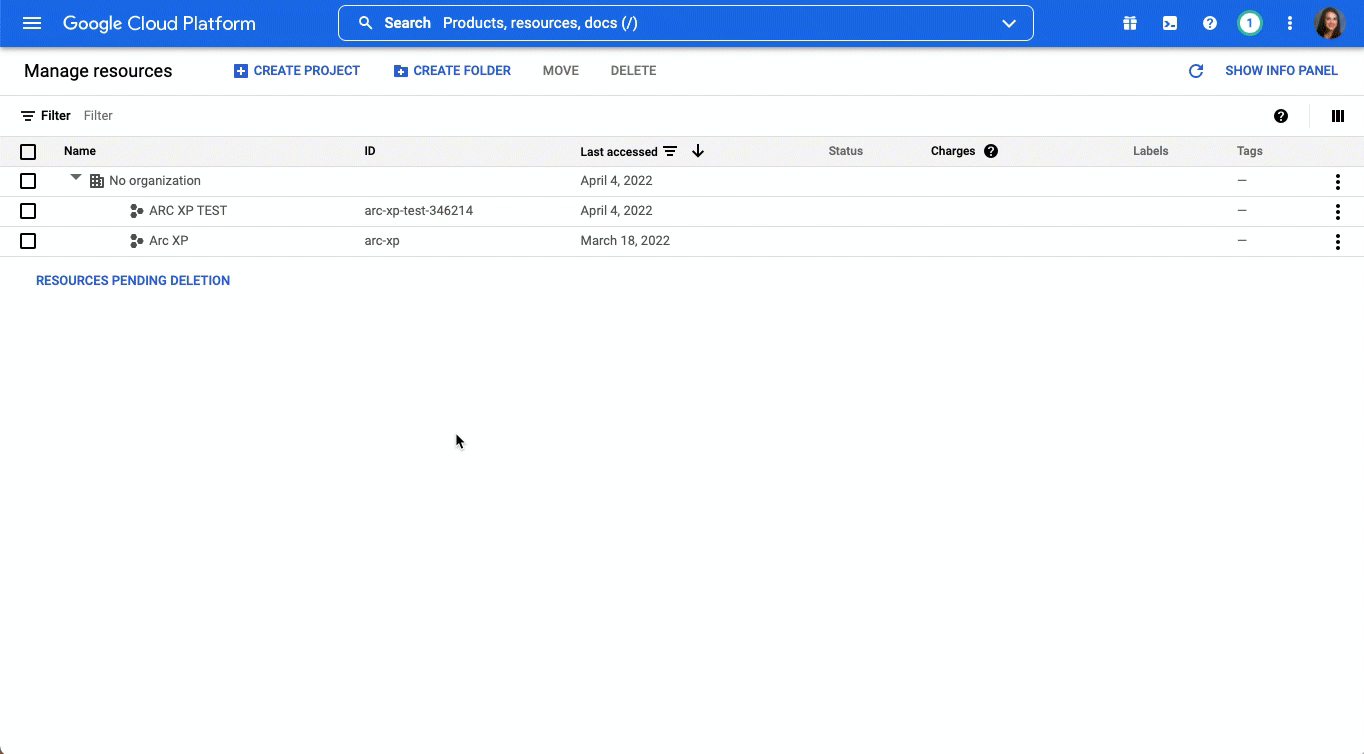The image size is (1364, 754).
Task: Toggle the select-all header checkbox
Action: (28, 152)
